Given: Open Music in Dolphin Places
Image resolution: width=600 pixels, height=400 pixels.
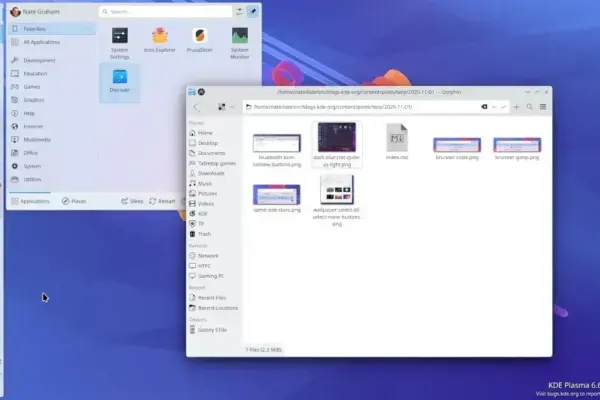Looking at the screenshot, I should (x=214, y=184).
